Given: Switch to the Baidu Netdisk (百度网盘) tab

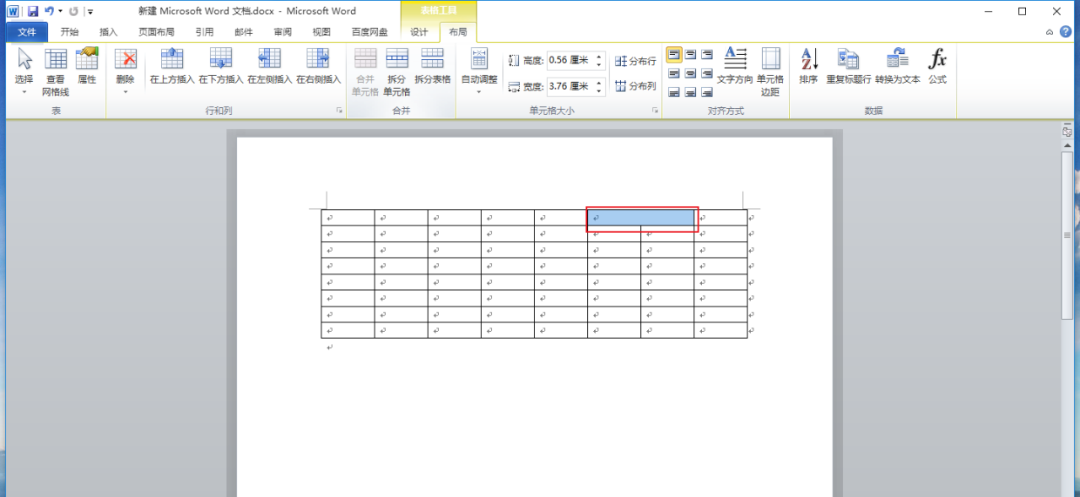Looking at the screenshot, I should pos(370,32).
